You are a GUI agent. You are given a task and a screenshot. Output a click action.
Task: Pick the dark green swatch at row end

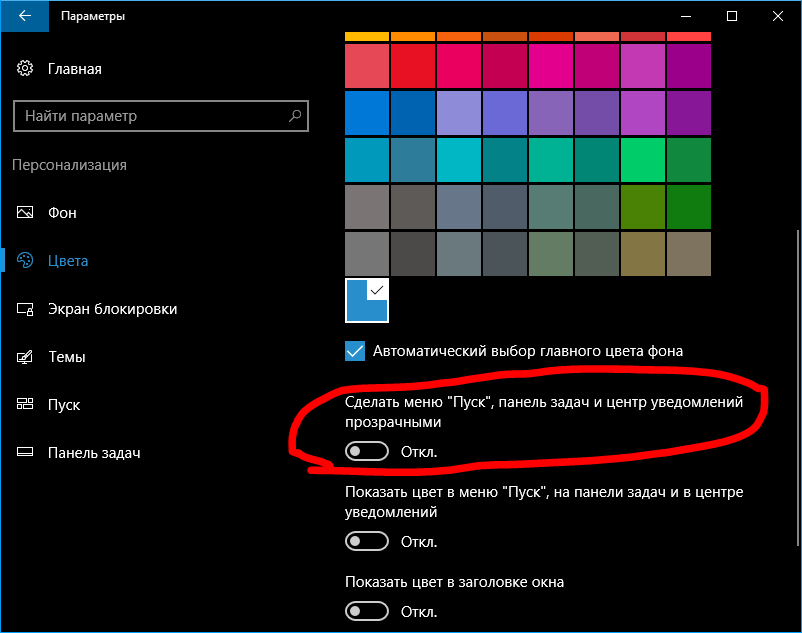point(689,207)
